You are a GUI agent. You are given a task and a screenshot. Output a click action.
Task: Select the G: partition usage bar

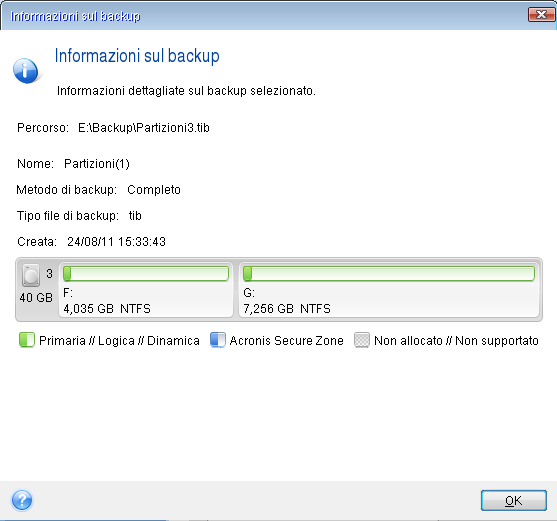389,274
